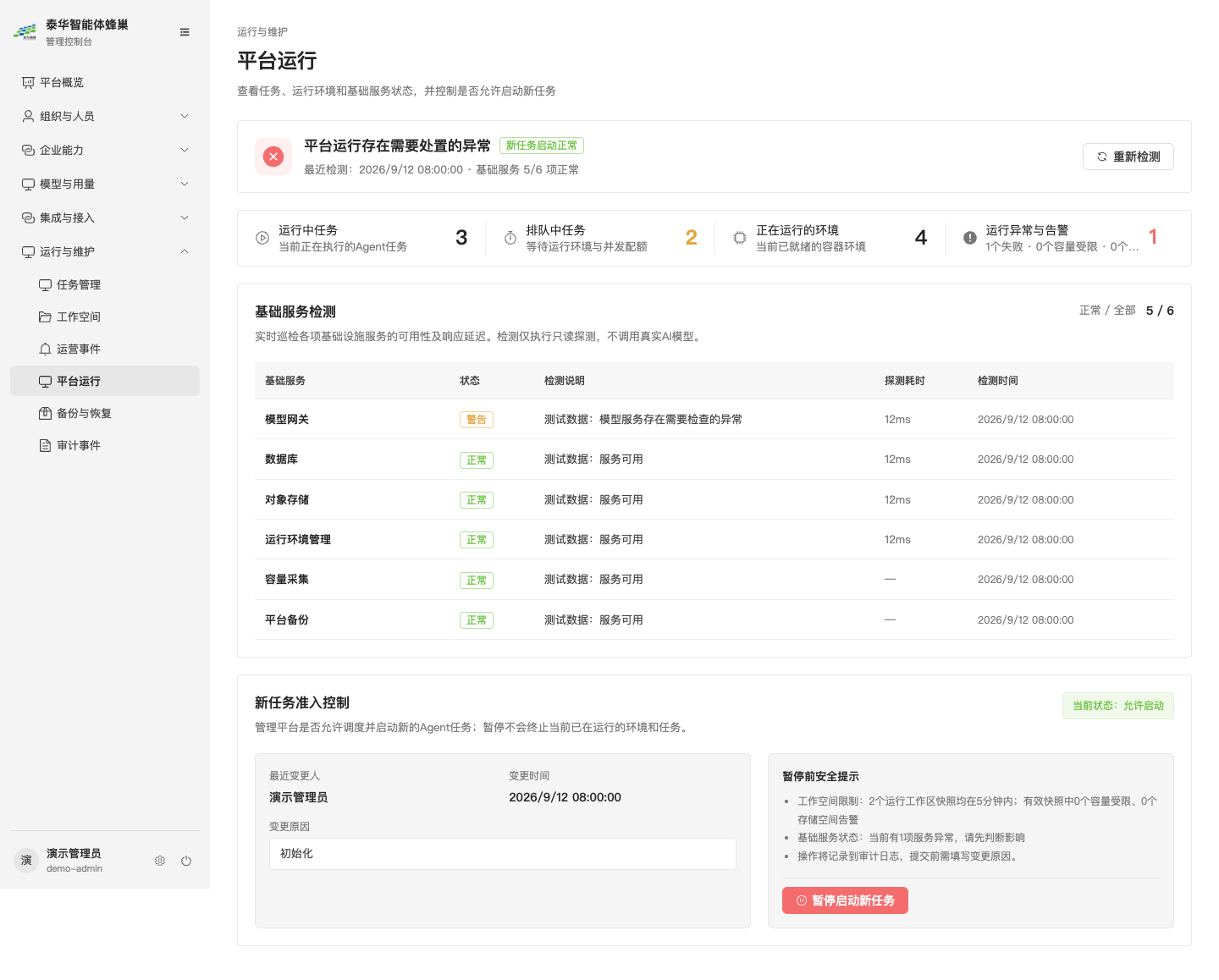Click the red 暂停启动新任务 button

[845, 900]
